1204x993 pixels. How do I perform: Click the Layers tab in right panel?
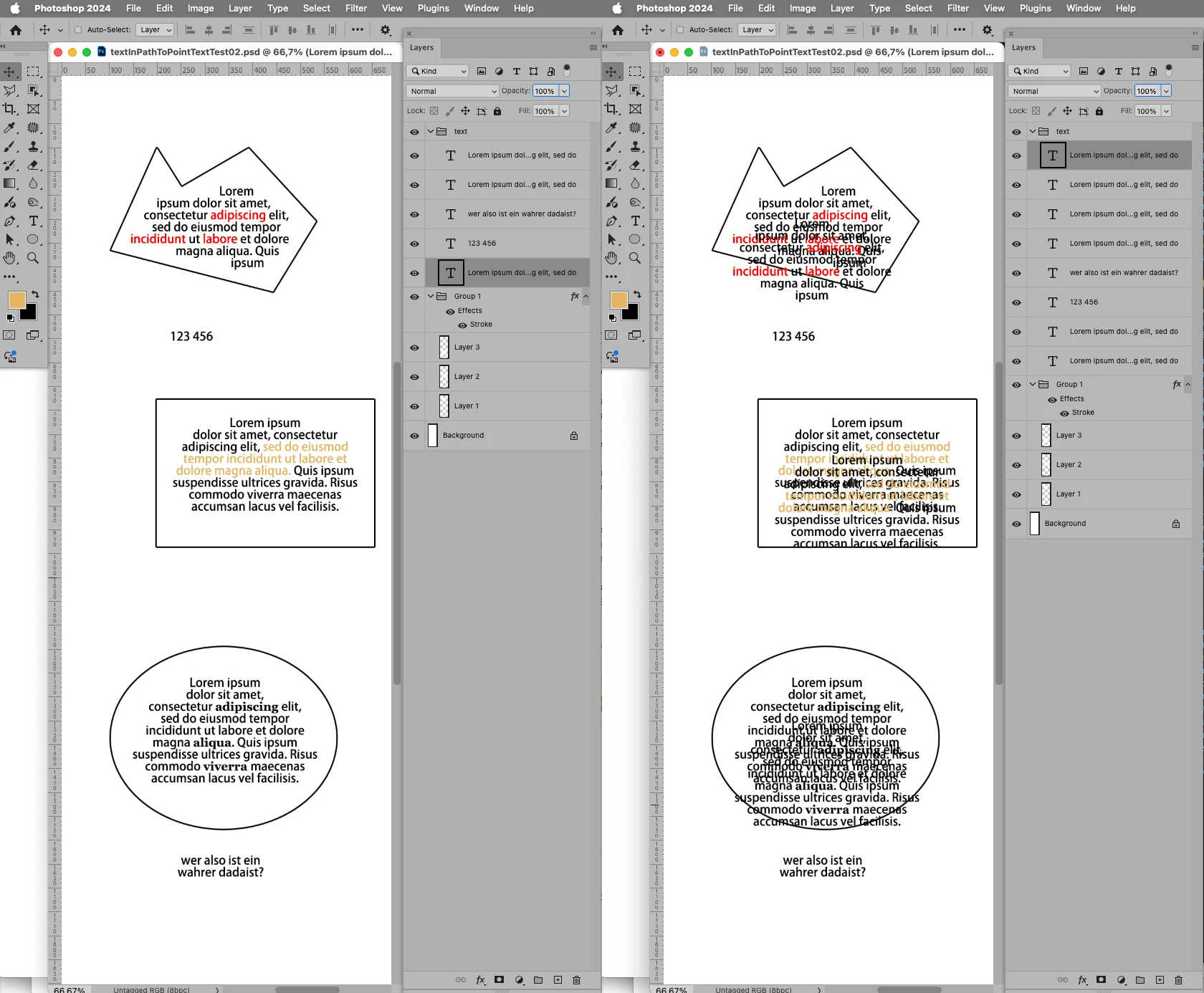1023,48
